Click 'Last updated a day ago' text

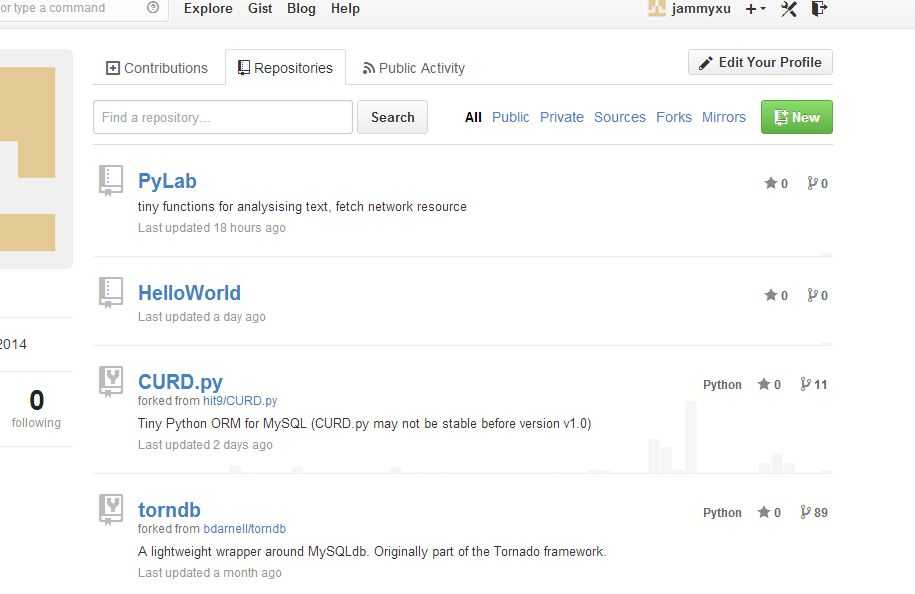click(x=202, y=317)
